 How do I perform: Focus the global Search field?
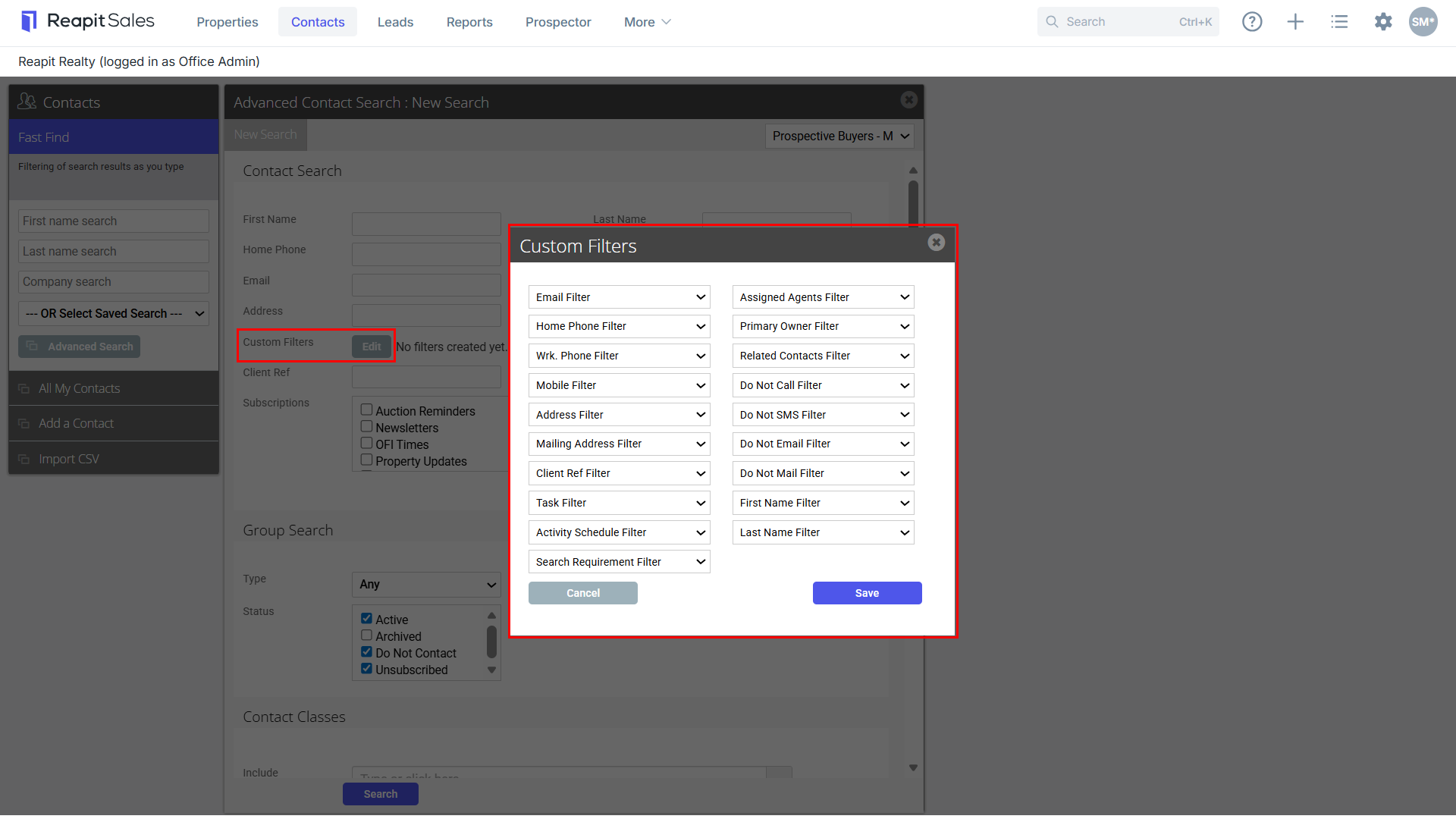point(1128,22)
